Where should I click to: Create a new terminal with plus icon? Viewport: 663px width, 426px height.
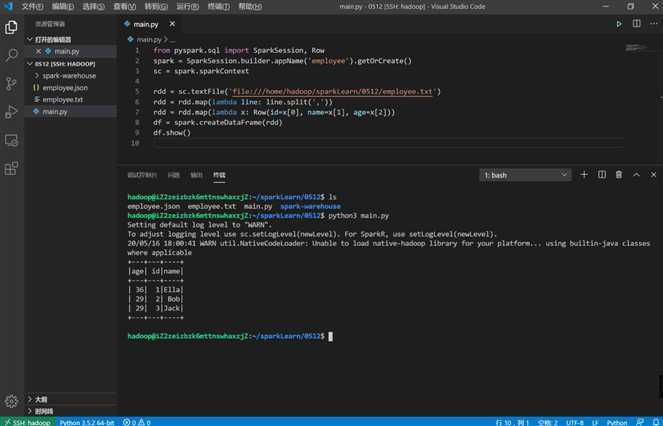584,175
